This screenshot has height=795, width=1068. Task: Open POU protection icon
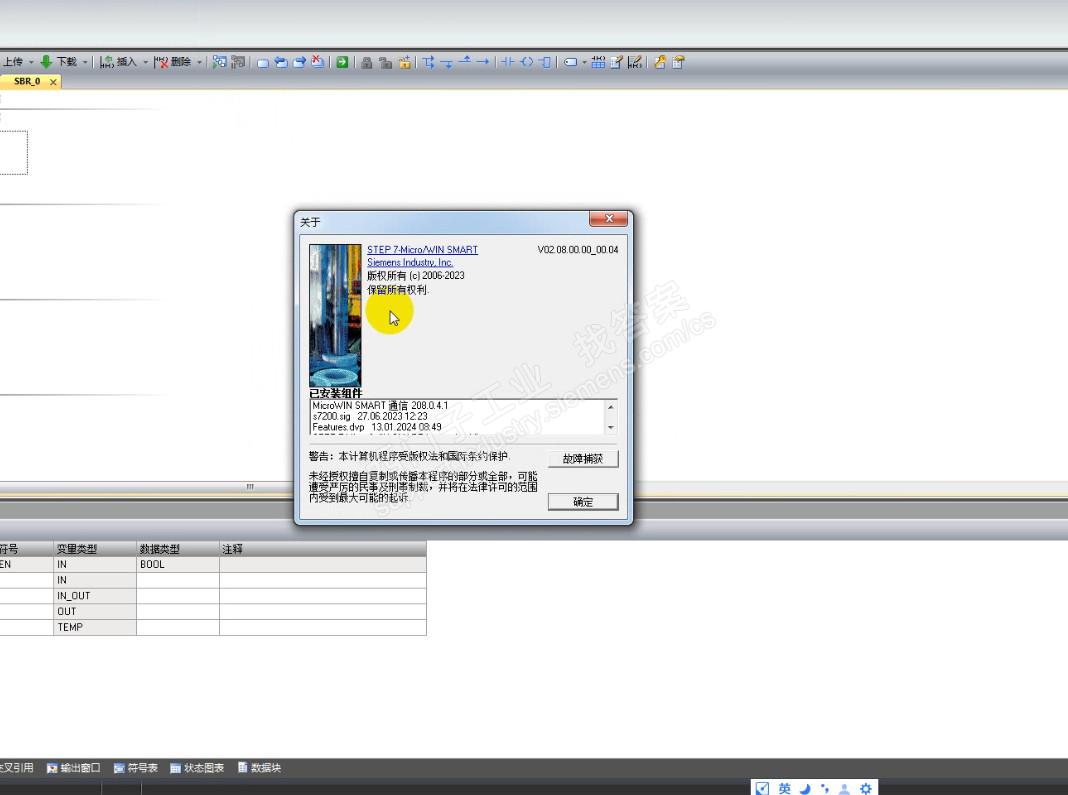pyautogui.click(x=659, y=62)
